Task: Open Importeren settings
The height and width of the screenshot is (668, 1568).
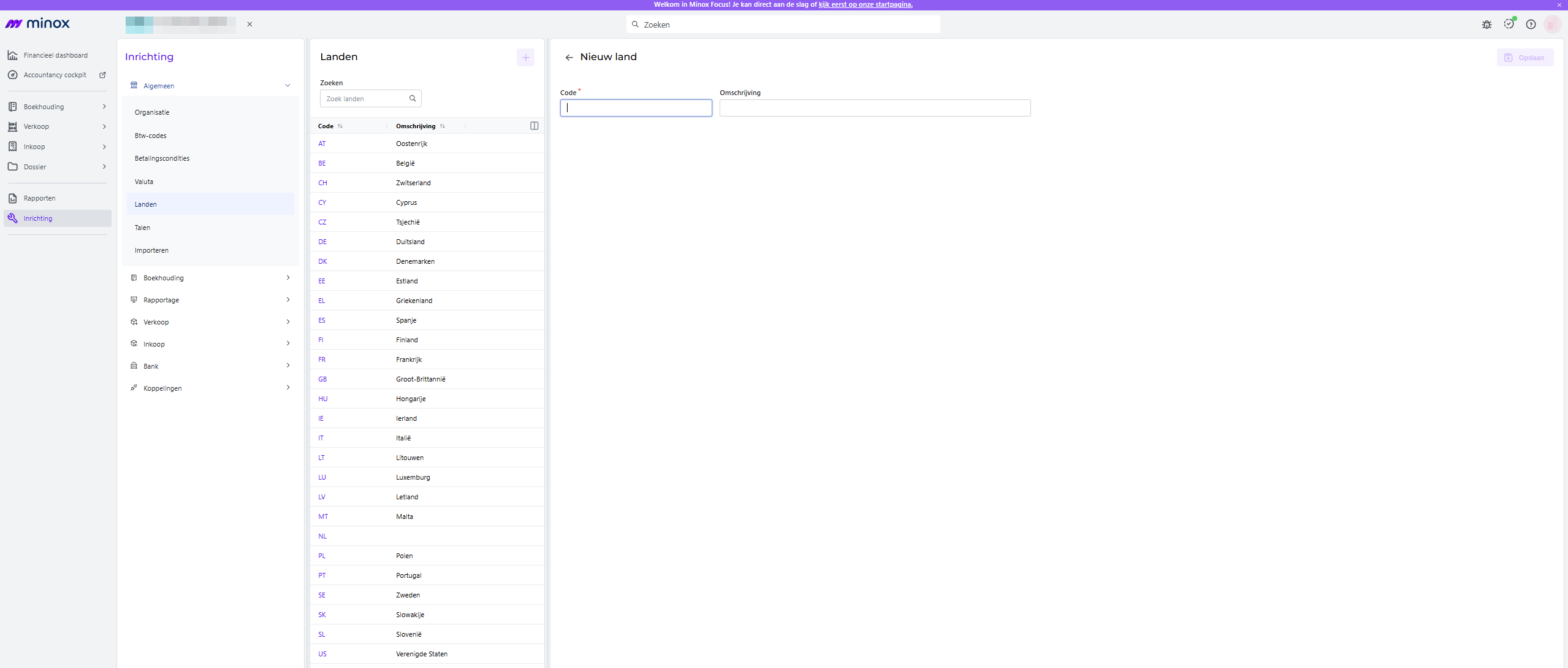Action: click(x=210, y=250)
